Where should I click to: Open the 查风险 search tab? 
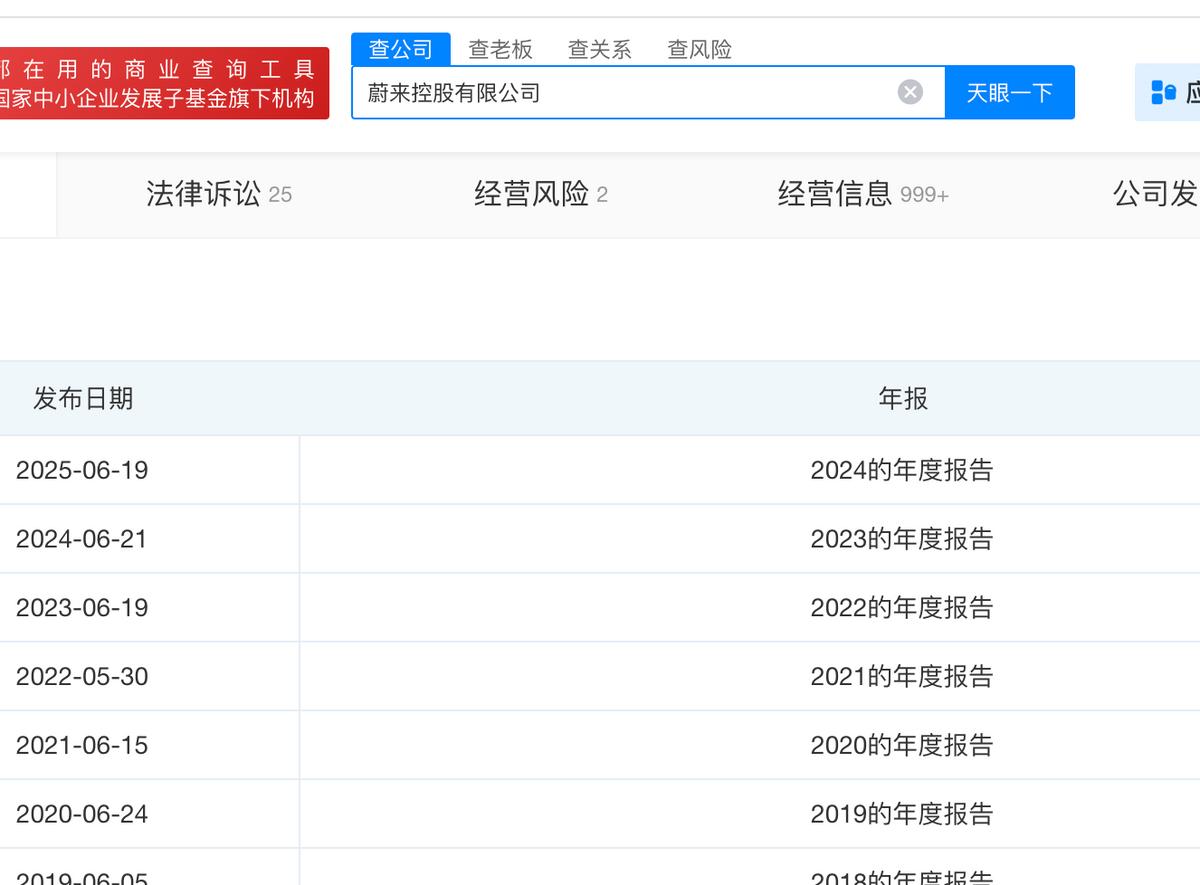tap(699, 49)
